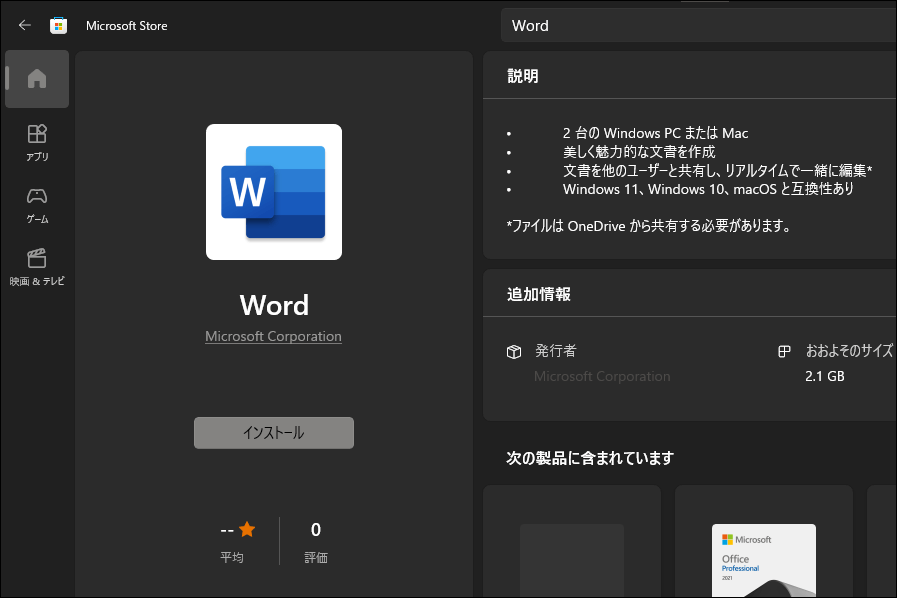Click the インストール button

274,433
